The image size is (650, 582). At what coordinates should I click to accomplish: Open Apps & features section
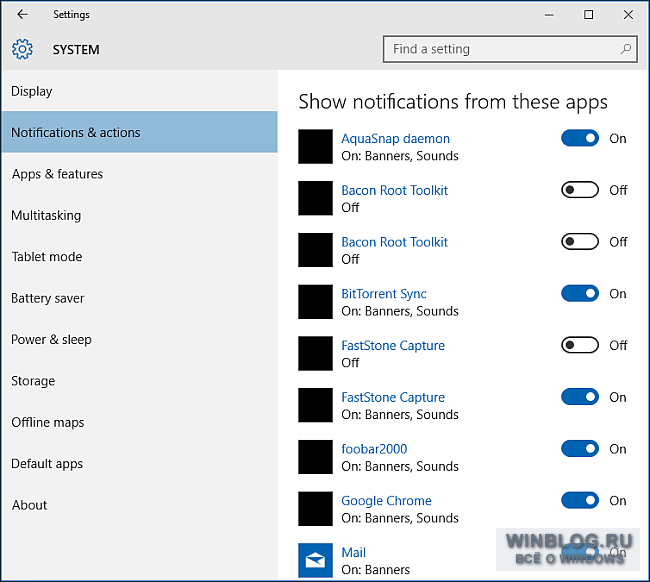point(139,174)
